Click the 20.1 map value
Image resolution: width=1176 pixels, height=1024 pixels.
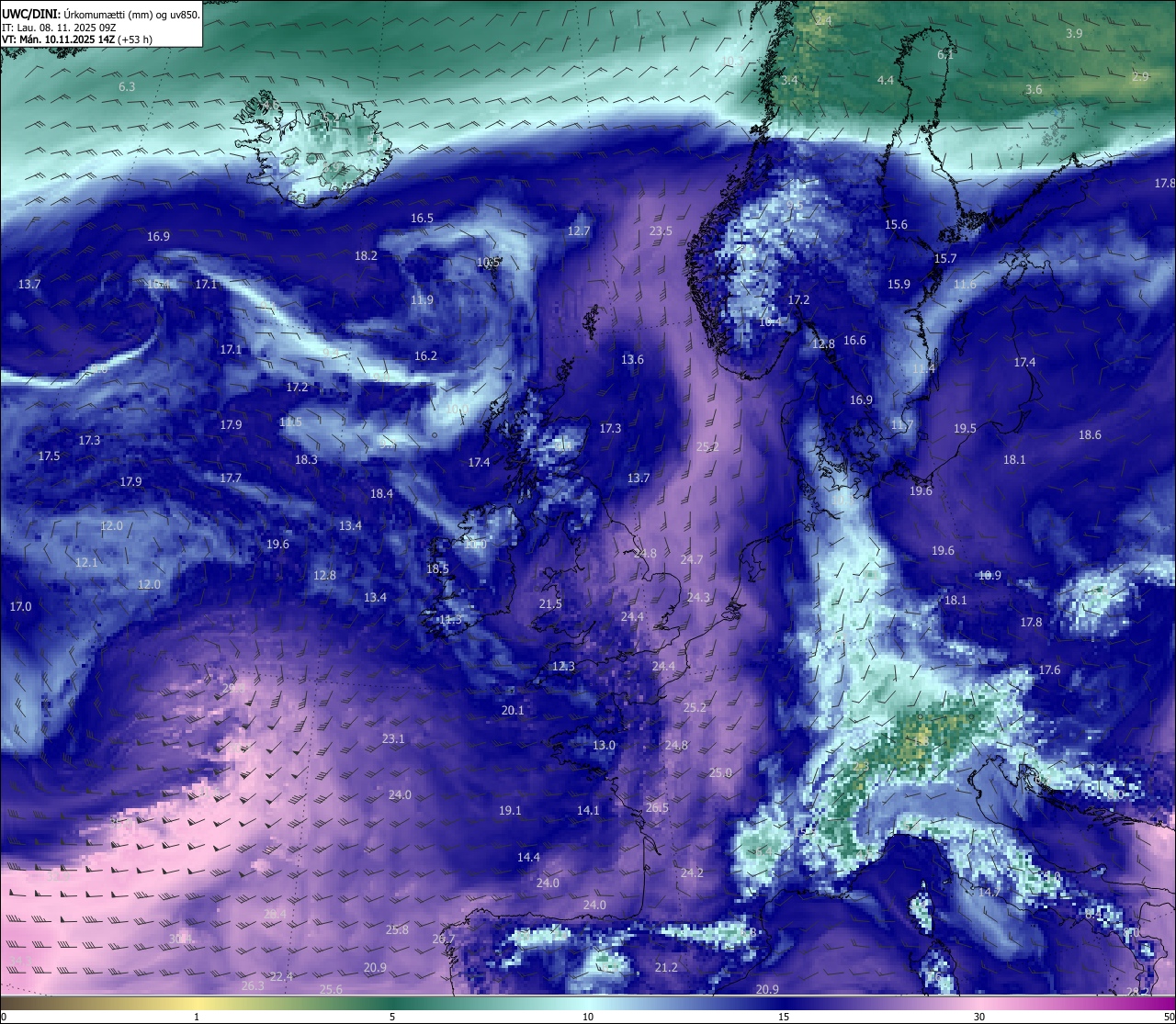tap(513, 710)
